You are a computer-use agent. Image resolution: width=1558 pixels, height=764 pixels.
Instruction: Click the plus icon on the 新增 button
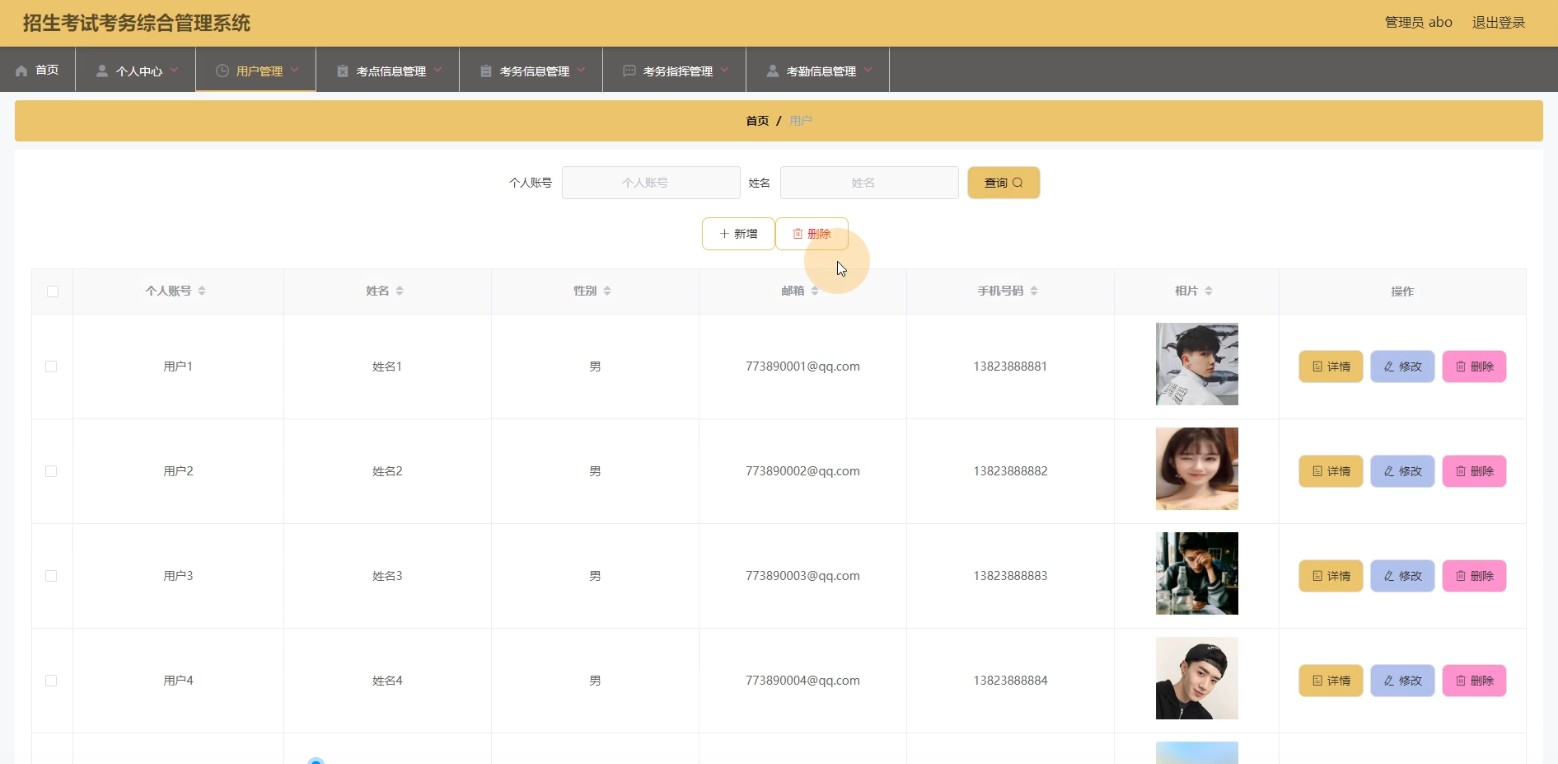pos(724,234)
